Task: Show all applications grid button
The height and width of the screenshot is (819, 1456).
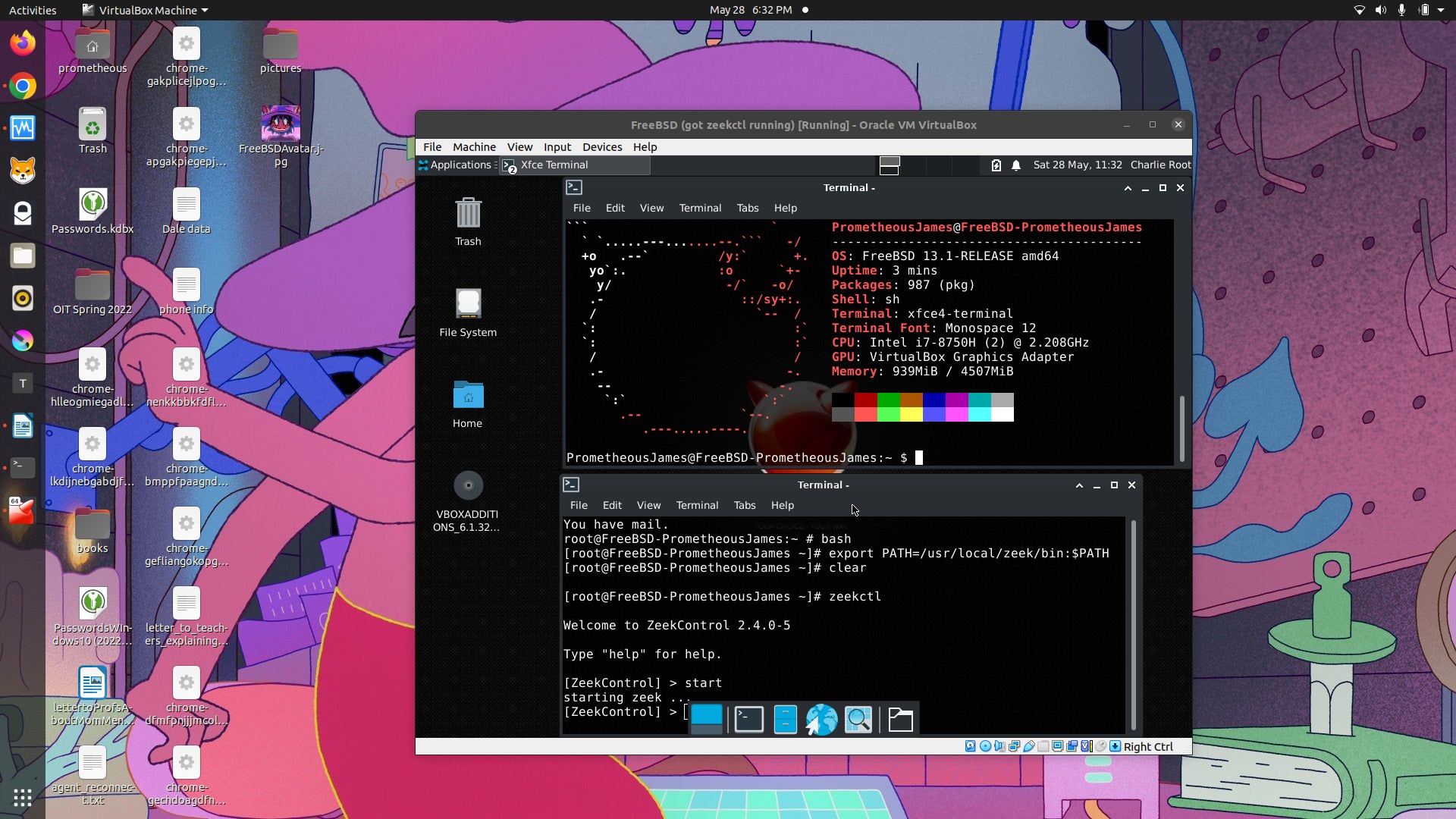Action: [x=23, y=797]
